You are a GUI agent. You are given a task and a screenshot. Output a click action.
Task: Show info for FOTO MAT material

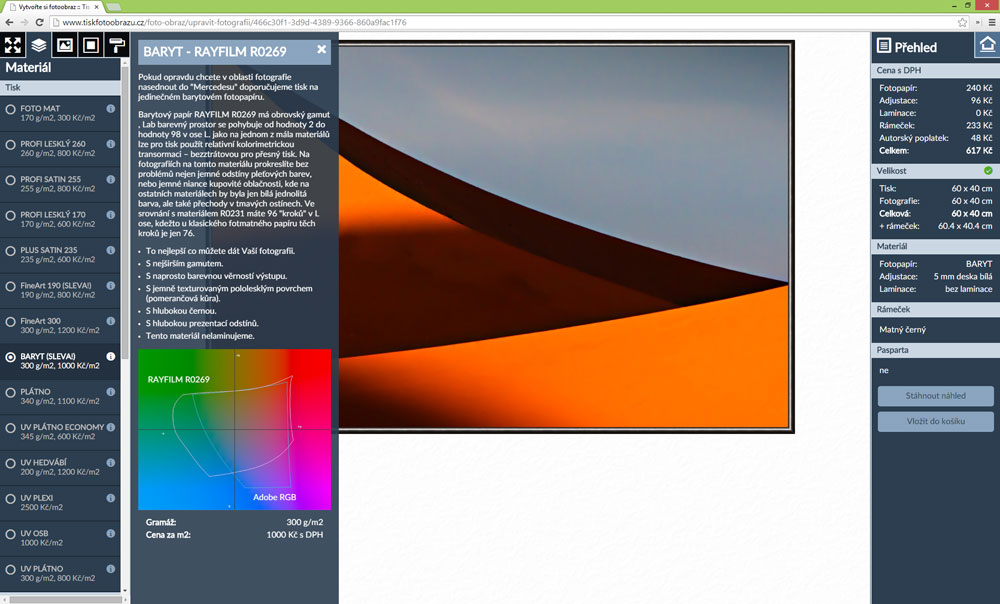111,108
